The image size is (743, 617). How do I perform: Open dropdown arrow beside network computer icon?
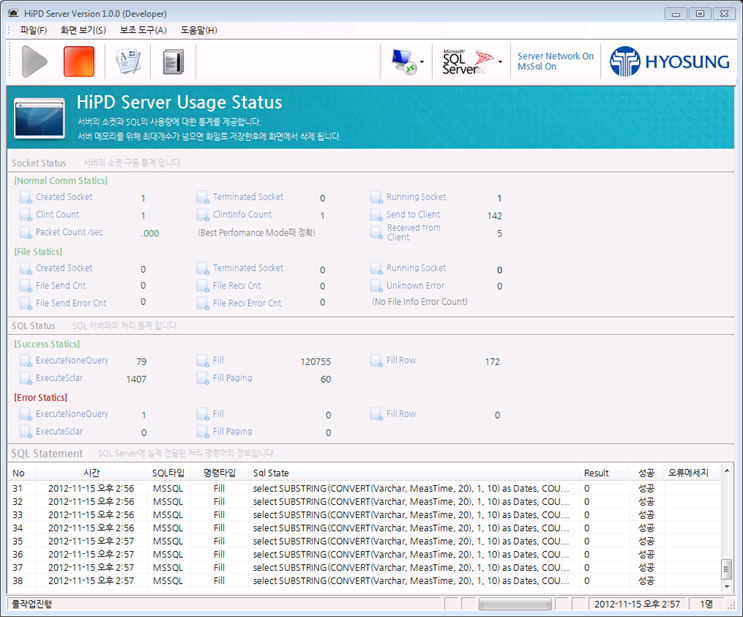tap(422, 62)
